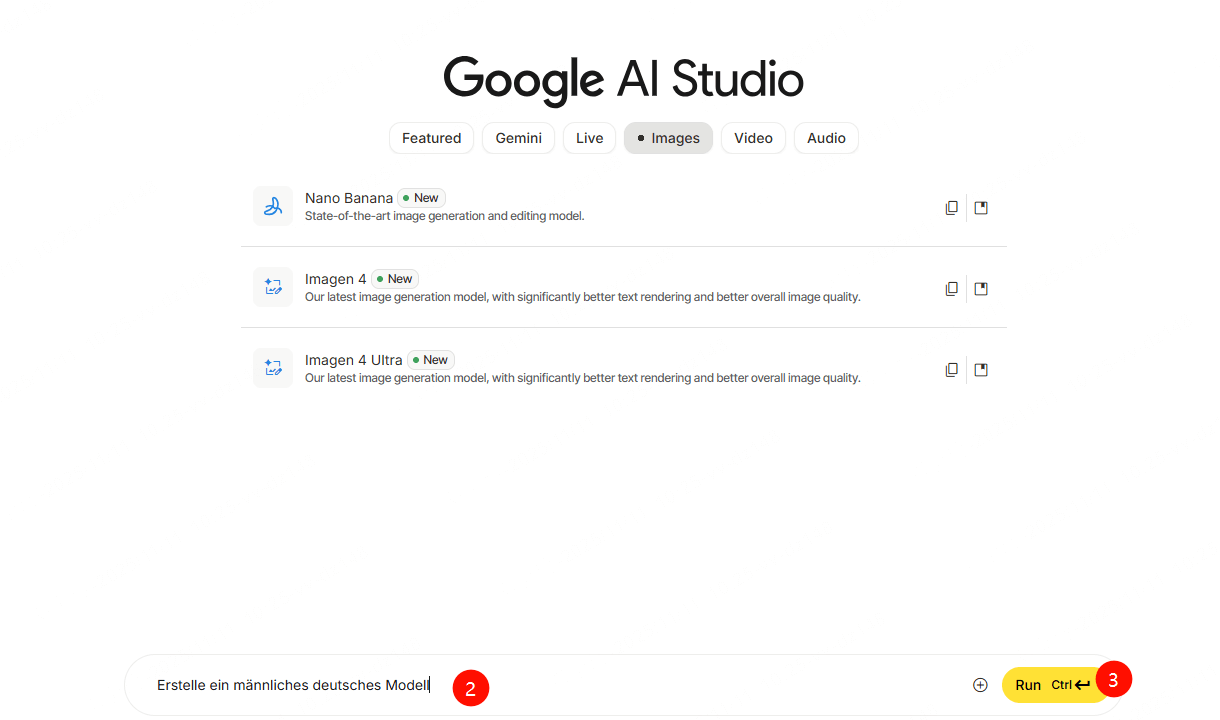The height and width of the screenshot is (720, 1220).
Task: Switch to the Featured tab
Action: pos(431,138)
